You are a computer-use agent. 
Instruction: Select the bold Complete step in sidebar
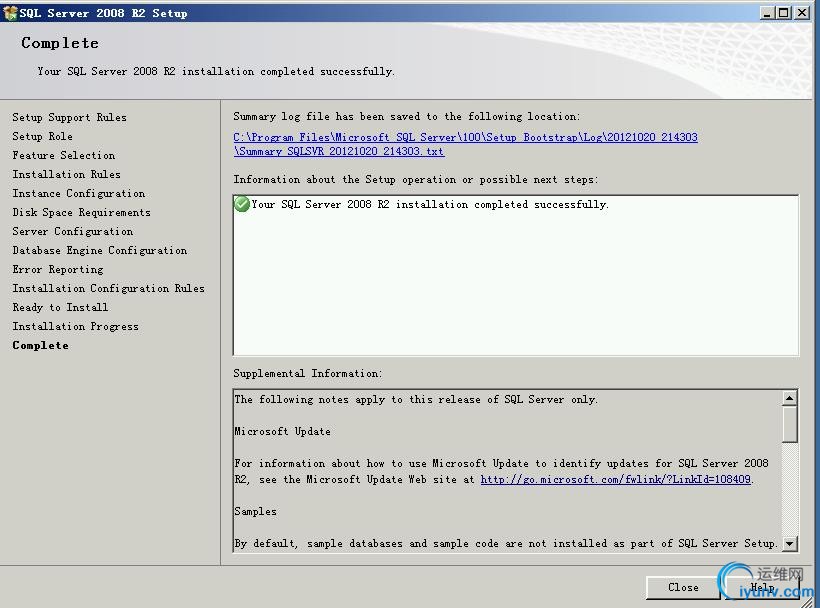pos(40,345)
